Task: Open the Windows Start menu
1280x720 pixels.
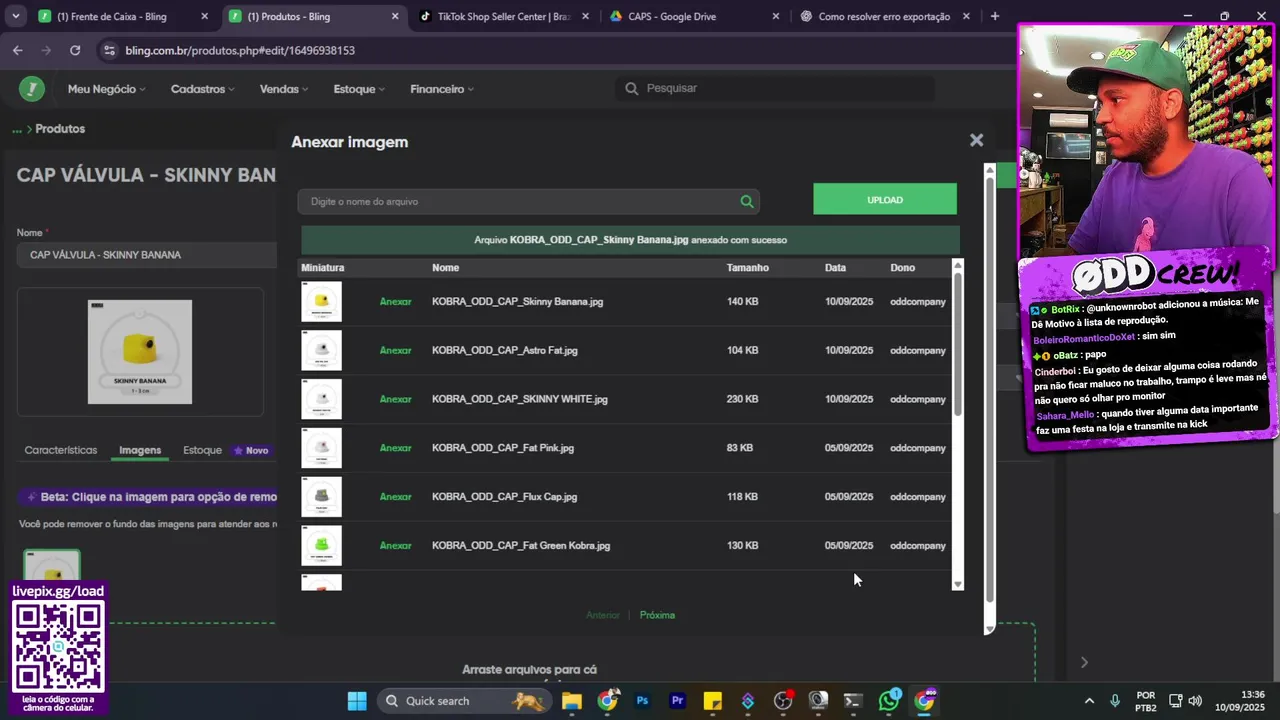Action: (x=357, y=701)
